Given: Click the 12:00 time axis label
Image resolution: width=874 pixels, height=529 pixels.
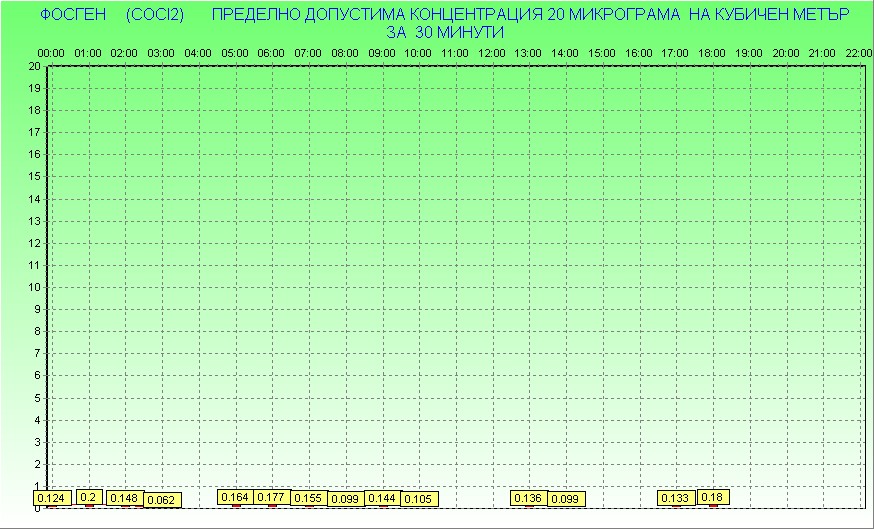Looking at the screenshot, I should [x=492, y=52].
